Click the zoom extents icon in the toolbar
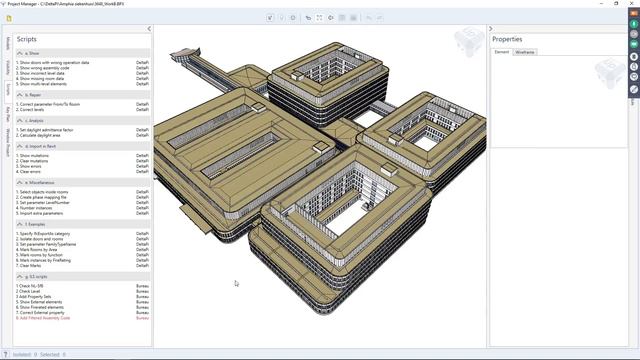This screenshot has width=640, height=360. 319,18
